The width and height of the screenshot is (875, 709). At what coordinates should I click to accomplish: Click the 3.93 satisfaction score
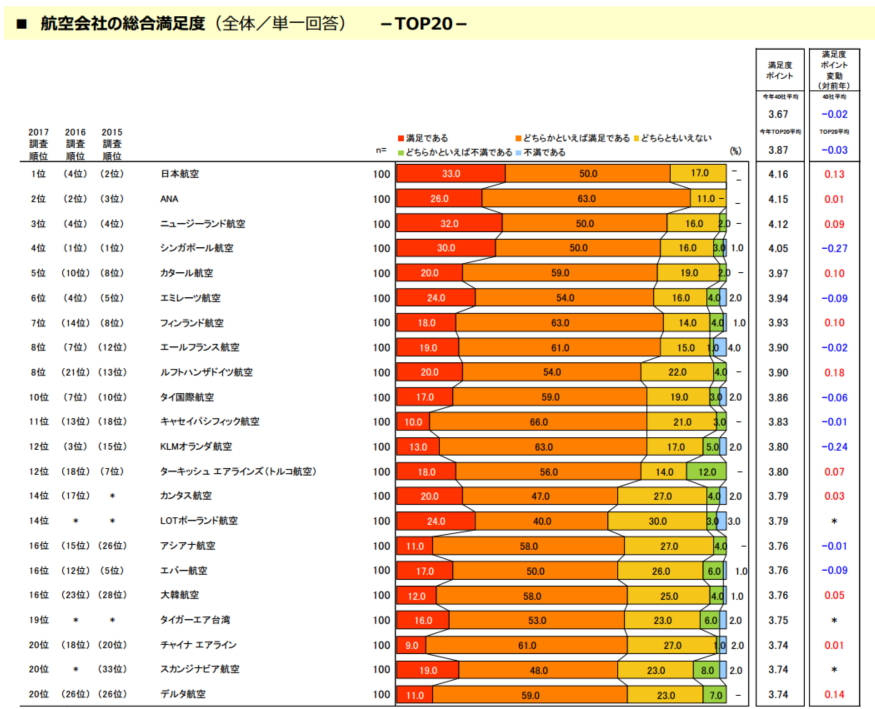point(778,323)
